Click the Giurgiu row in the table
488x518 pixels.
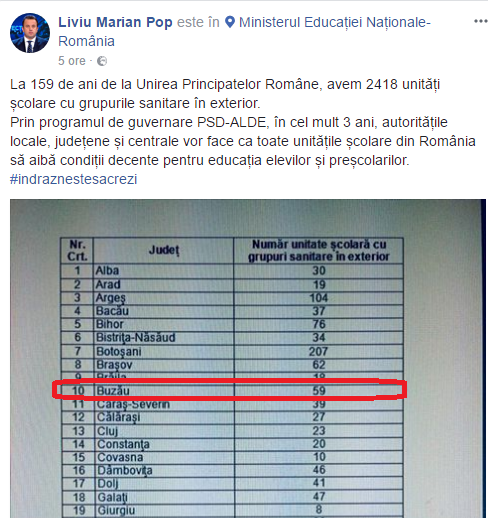(x=232, y=510)
